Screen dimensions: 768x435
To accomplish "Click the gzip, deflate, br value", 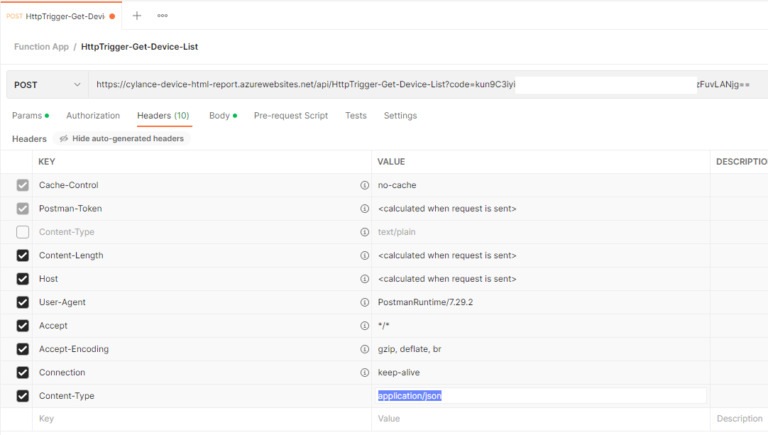I will [x=409, y=349].
